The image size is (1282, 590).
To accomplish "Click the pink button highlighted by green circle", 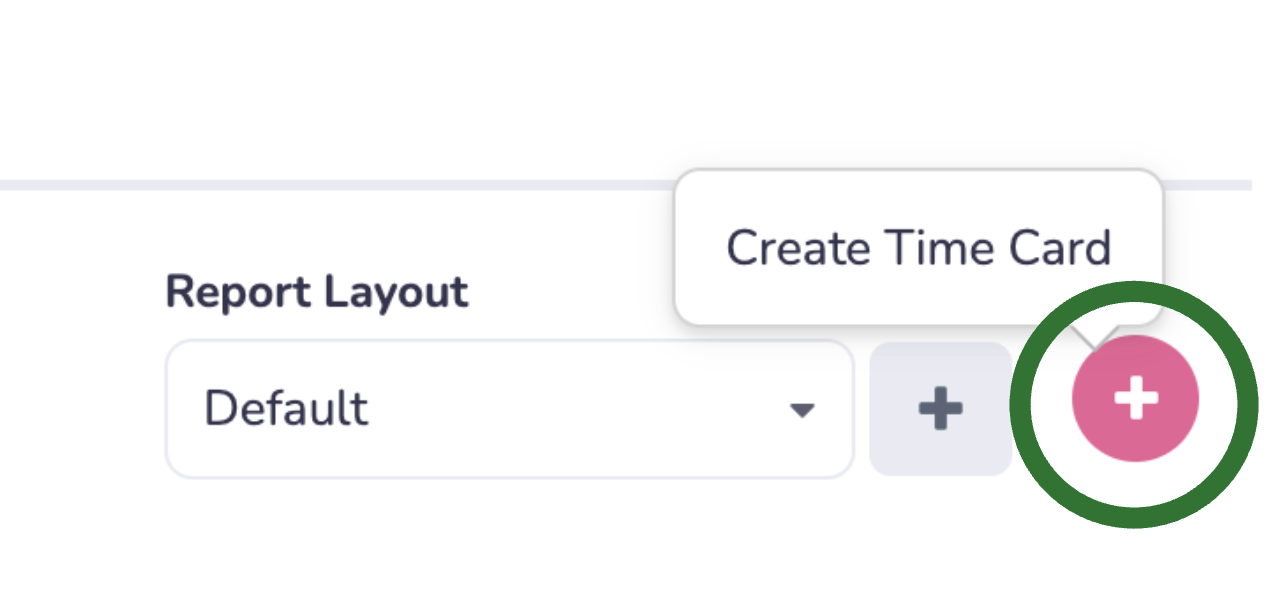I will (x=1135, y=399).
